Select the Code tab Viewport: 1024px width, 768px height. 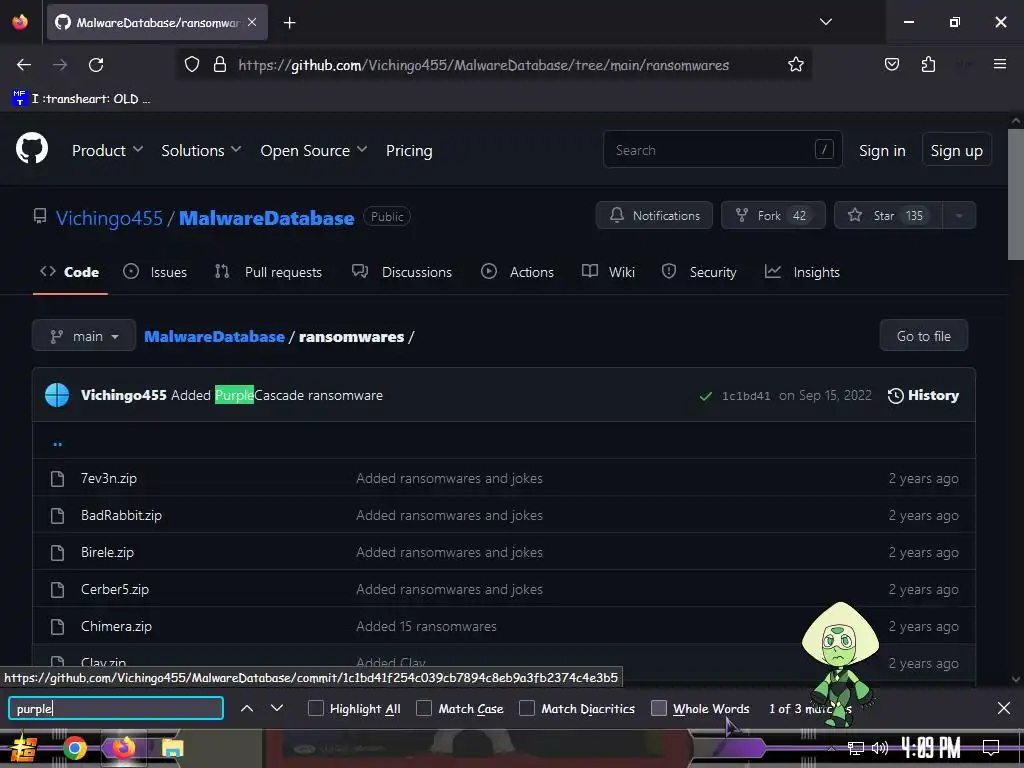[70, 272]
